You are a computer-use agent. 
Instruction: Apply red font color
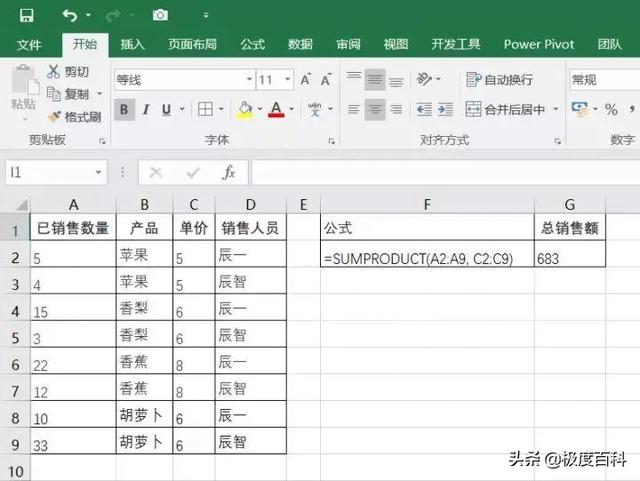click(276, 109)
